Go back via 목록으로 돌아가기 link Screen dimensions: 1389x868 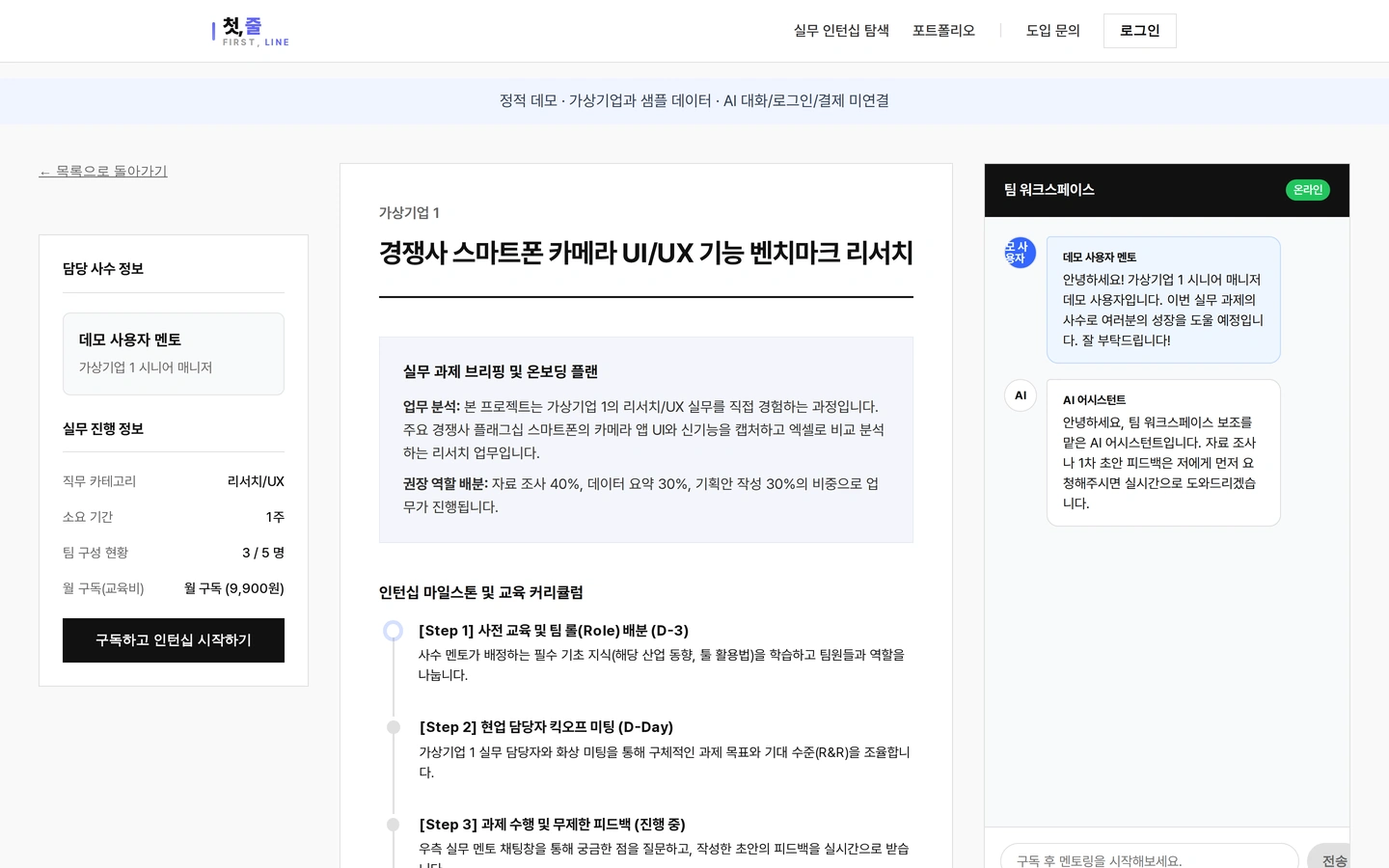103,171
